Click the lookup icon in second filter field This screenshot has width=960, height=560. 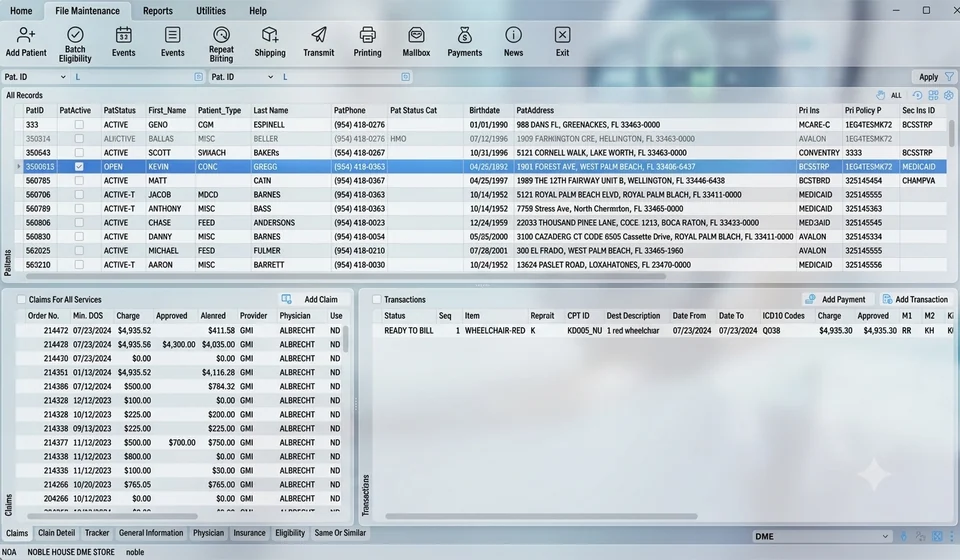[x=405, y=77]
